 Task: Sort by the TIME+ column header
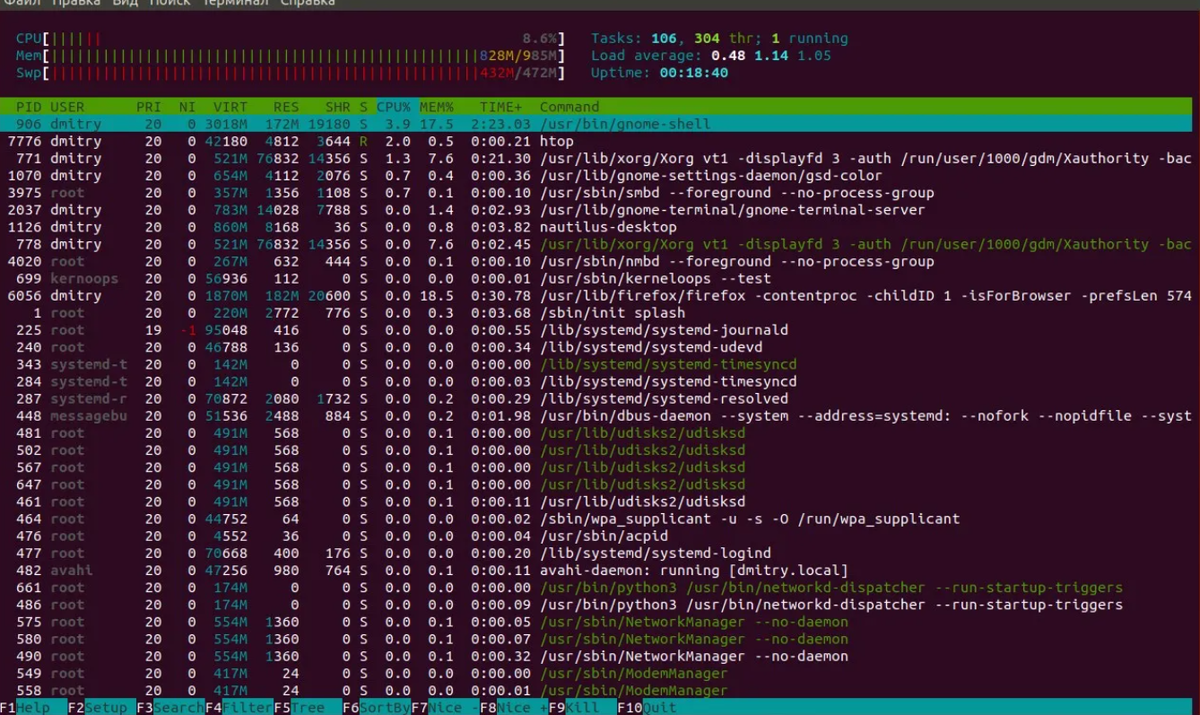(501, 107)
